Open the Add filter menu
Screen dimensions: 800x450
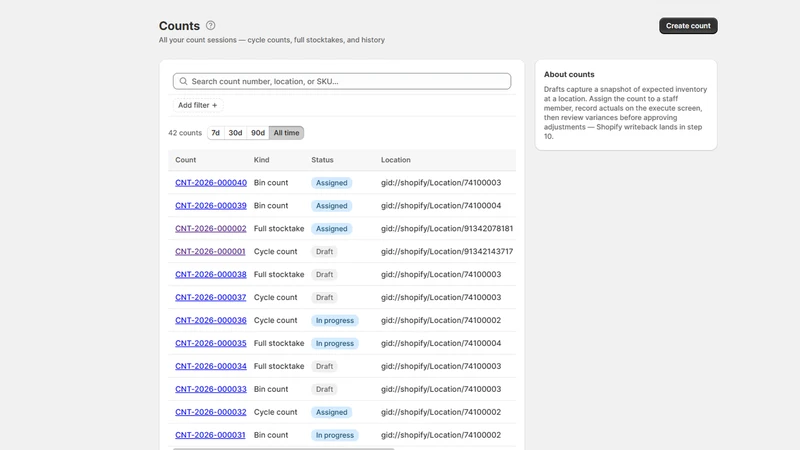(x=197, y=105)
